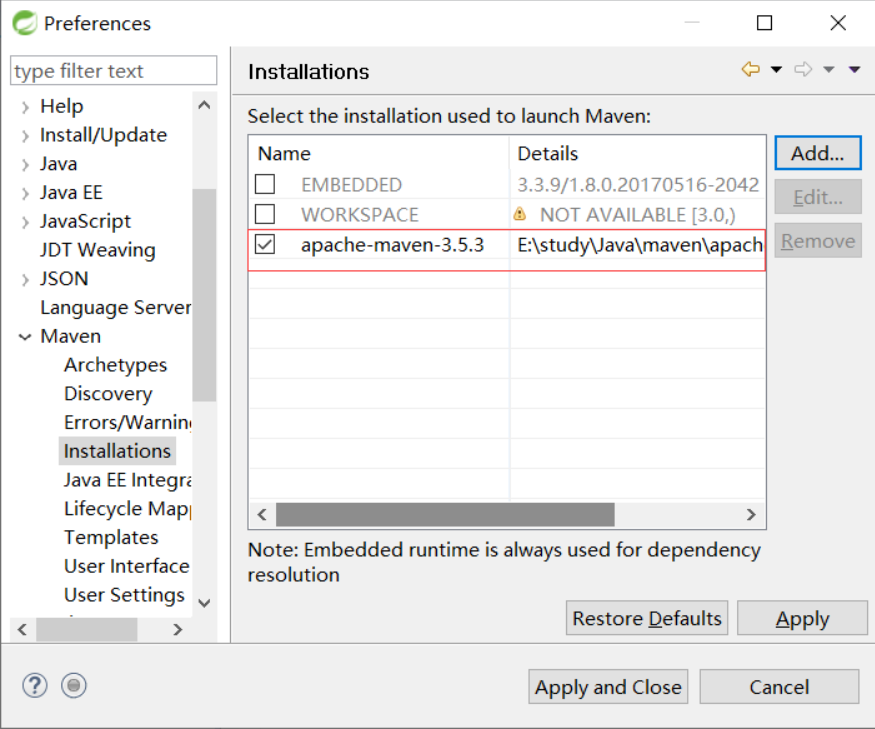Uncheck the apache-maven-3.5.3 checkbox
875x729 pixels.
point(265,244)
